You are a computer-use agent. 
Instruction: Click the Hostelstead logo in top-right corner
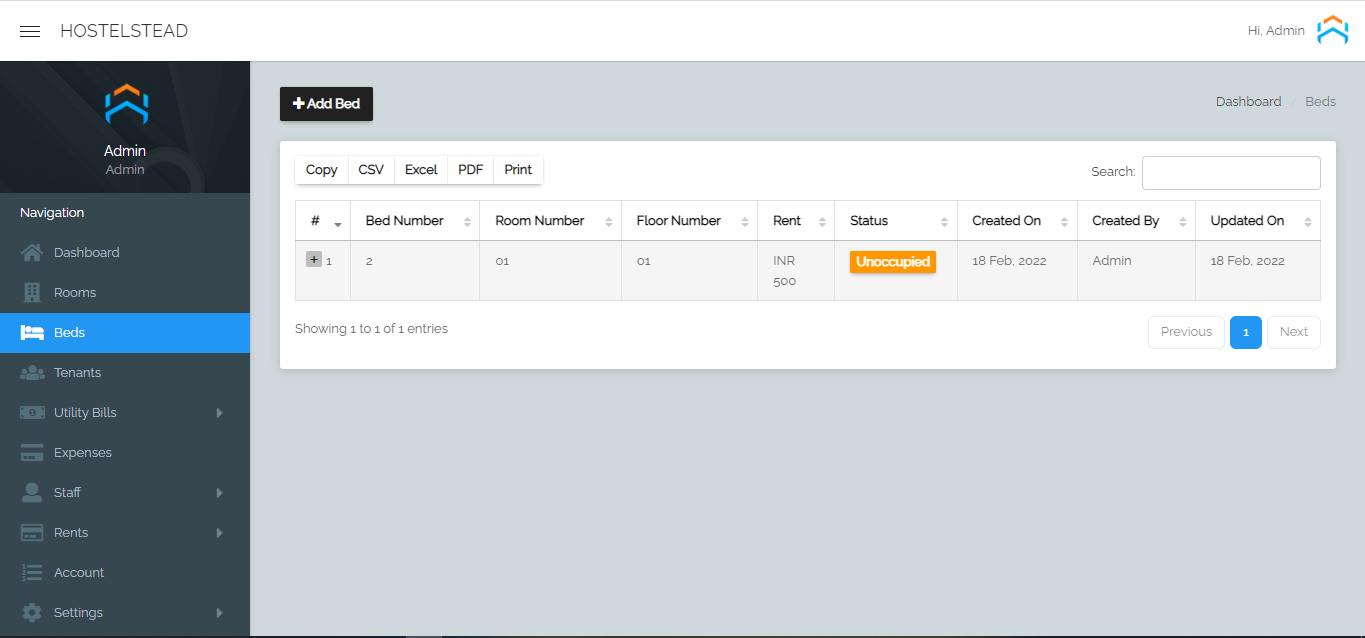point(1332,31)
